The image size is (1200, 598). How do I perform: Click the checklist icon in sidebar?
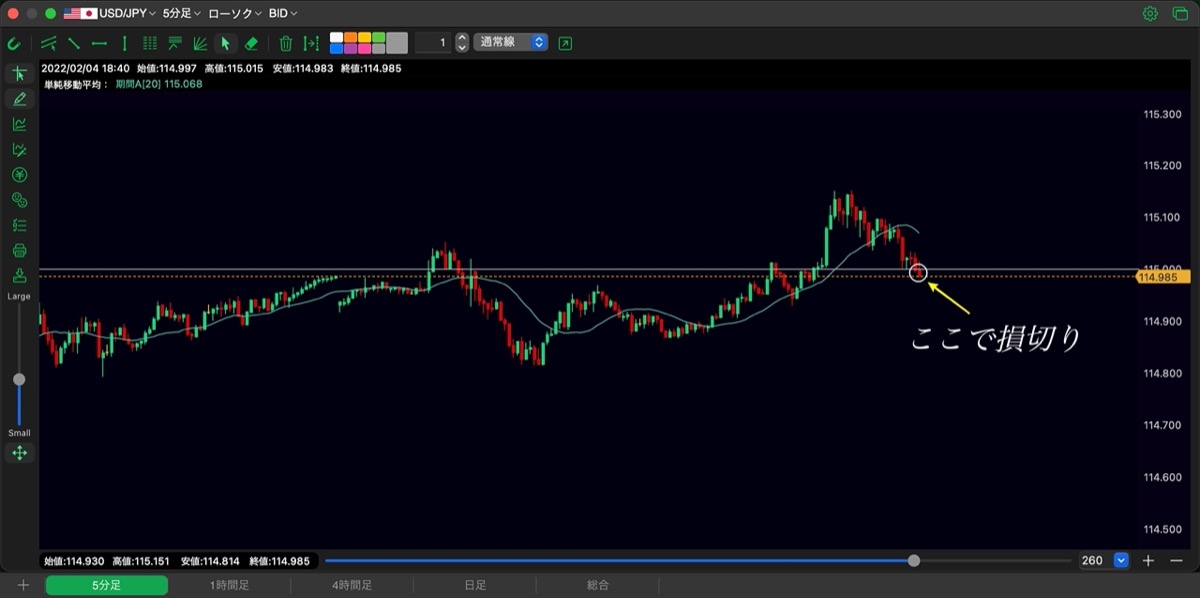[x=19, y=225]
